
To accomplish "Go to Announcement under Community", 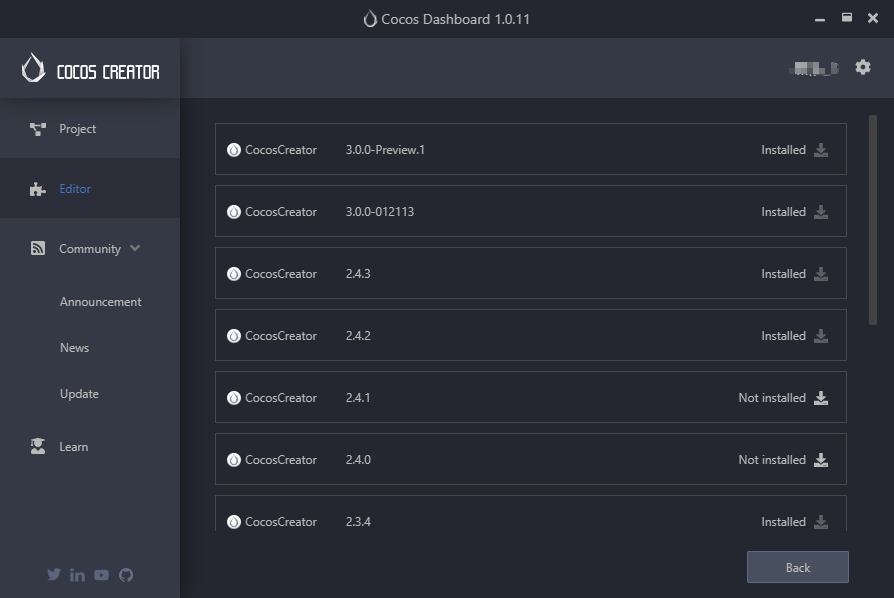I will point(100,302).
